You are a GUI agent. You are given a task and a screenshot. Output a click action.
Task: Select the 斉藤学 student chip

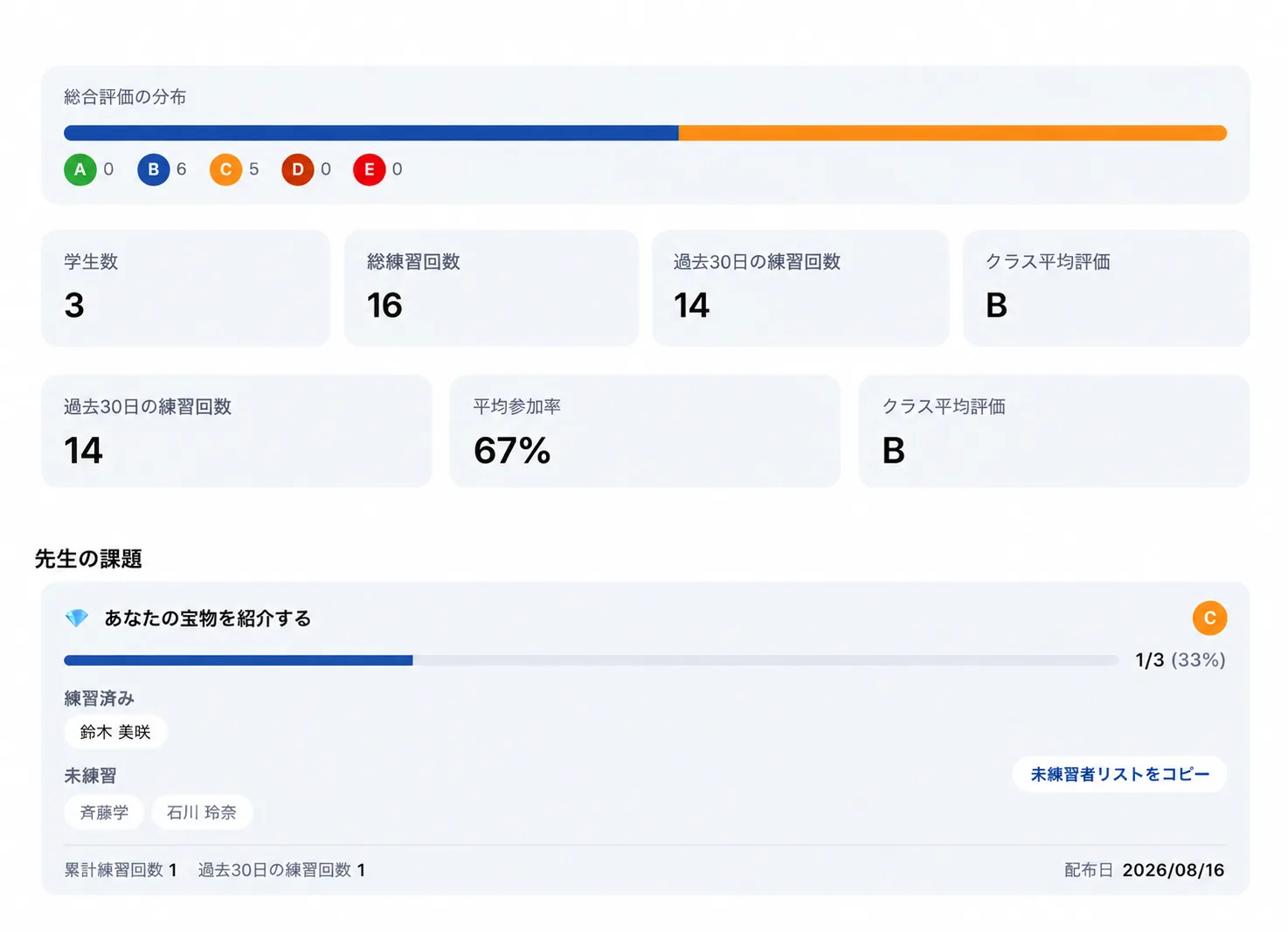(x=104, y=812)
